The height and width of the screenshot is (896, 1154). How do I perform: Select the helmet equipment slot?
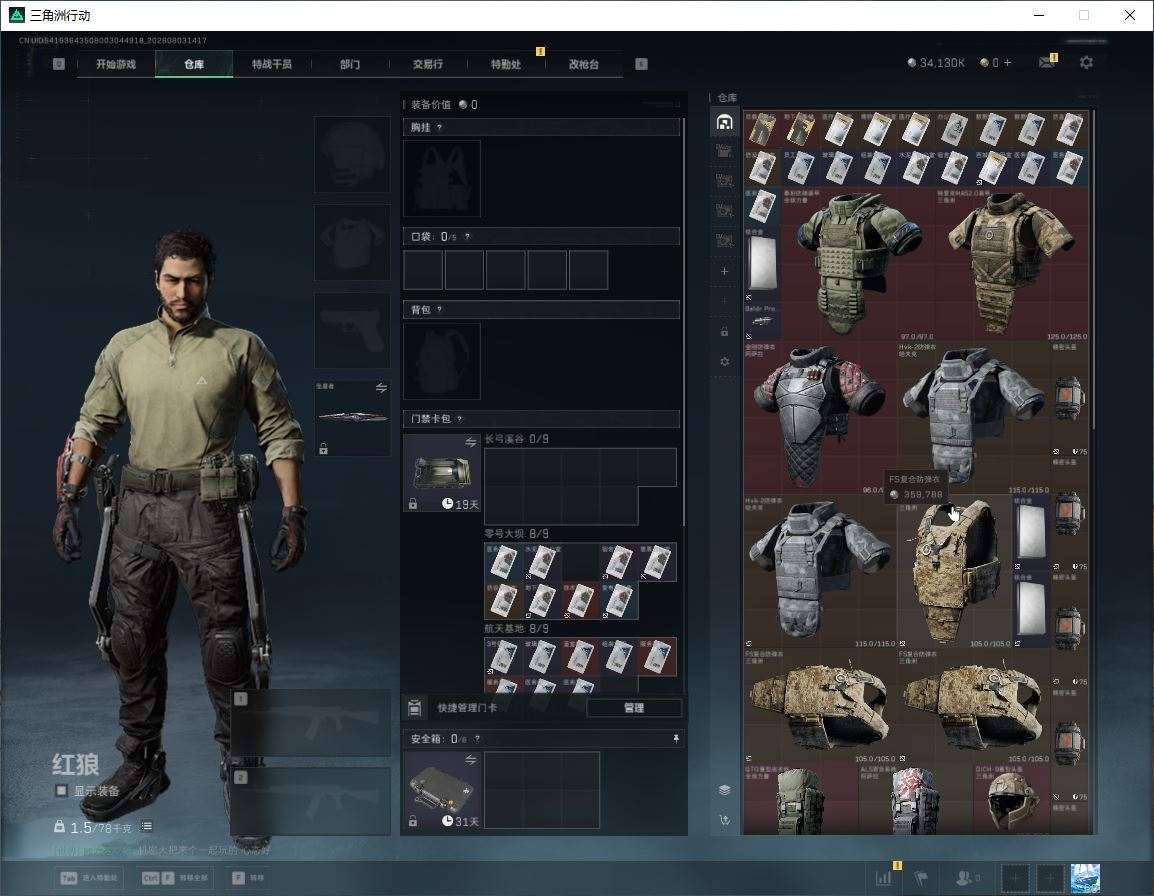pyautogui.click(x=352, y=155)
